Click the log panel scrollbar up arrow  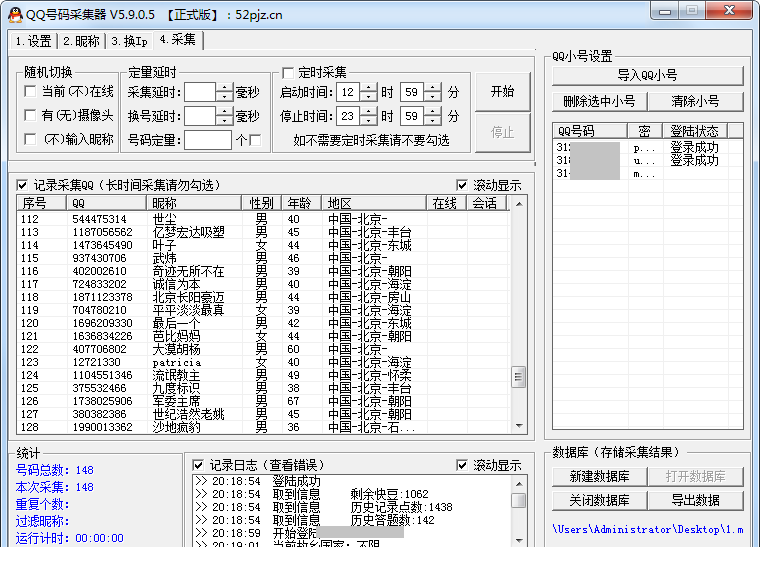click(519, 484)
